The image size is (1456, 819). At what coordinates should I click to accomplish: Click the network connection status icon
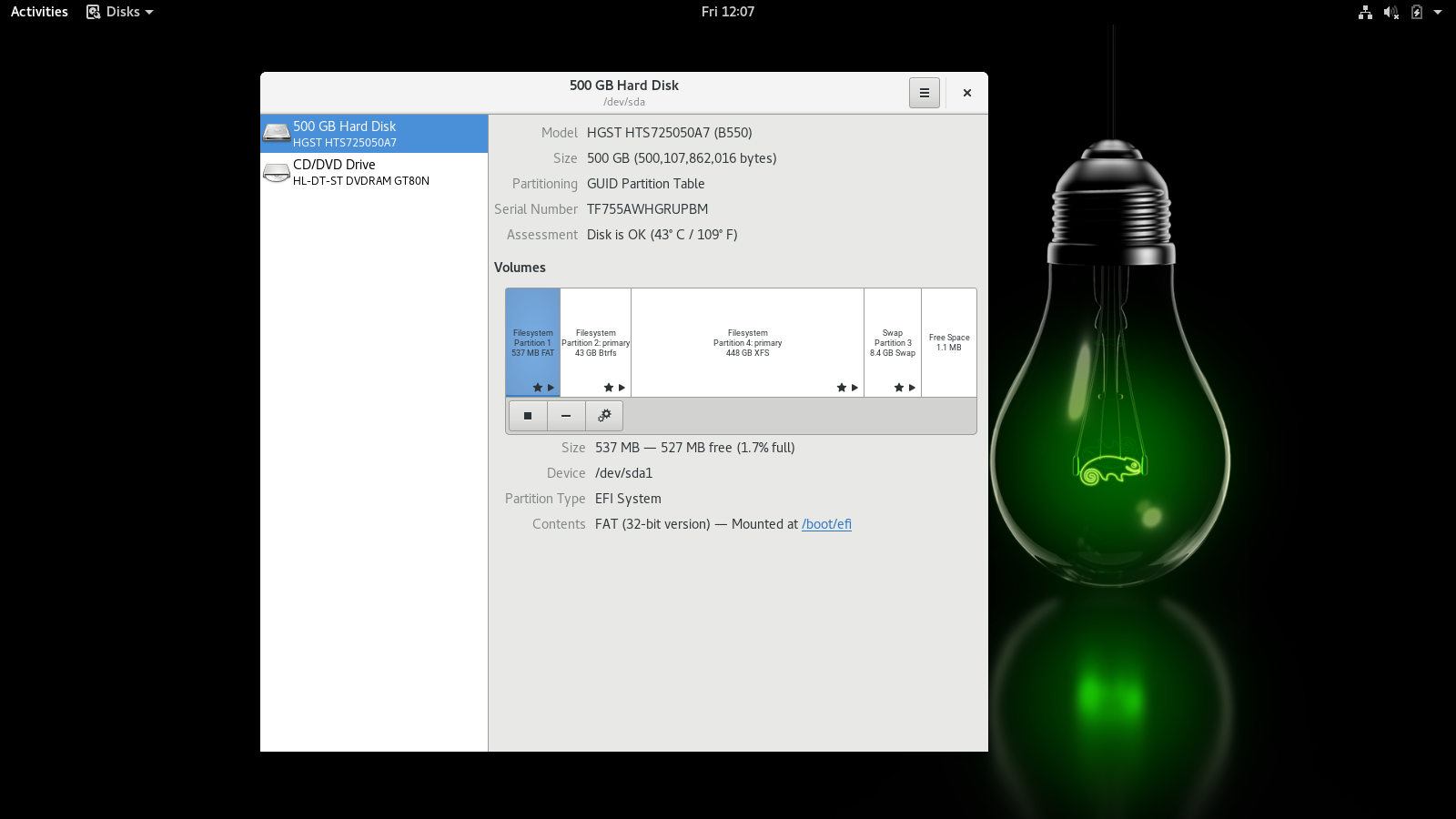[x=1365, y=12]
